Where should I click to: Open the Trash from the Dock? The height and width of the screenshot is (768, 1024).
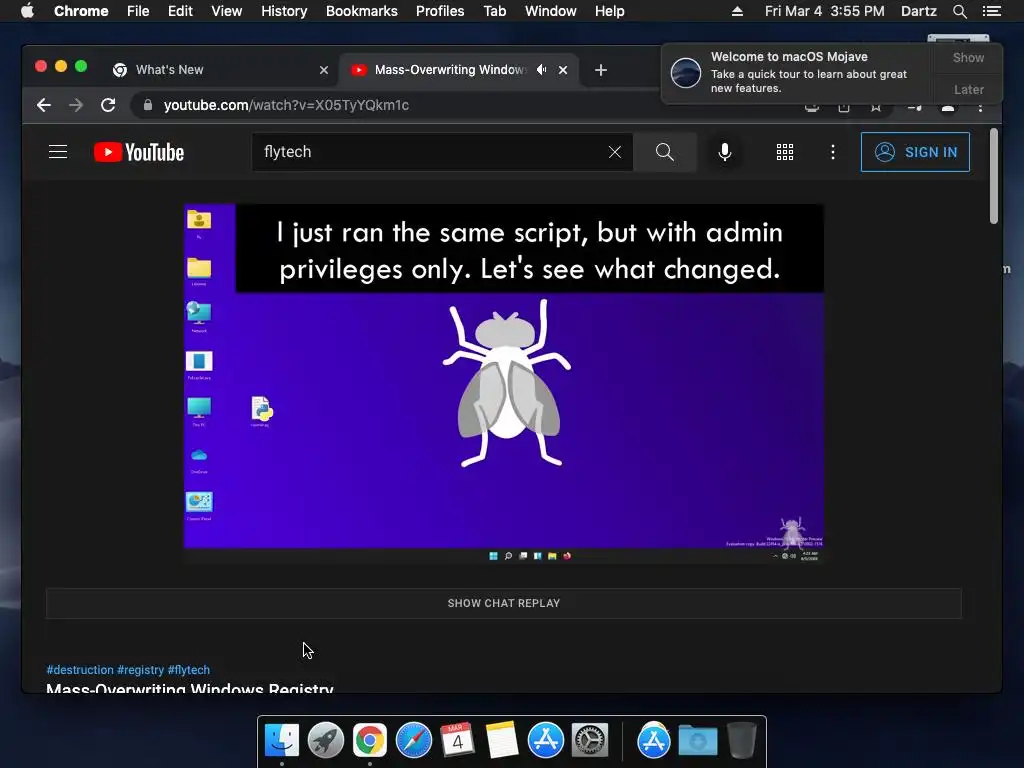coord(741,741)
